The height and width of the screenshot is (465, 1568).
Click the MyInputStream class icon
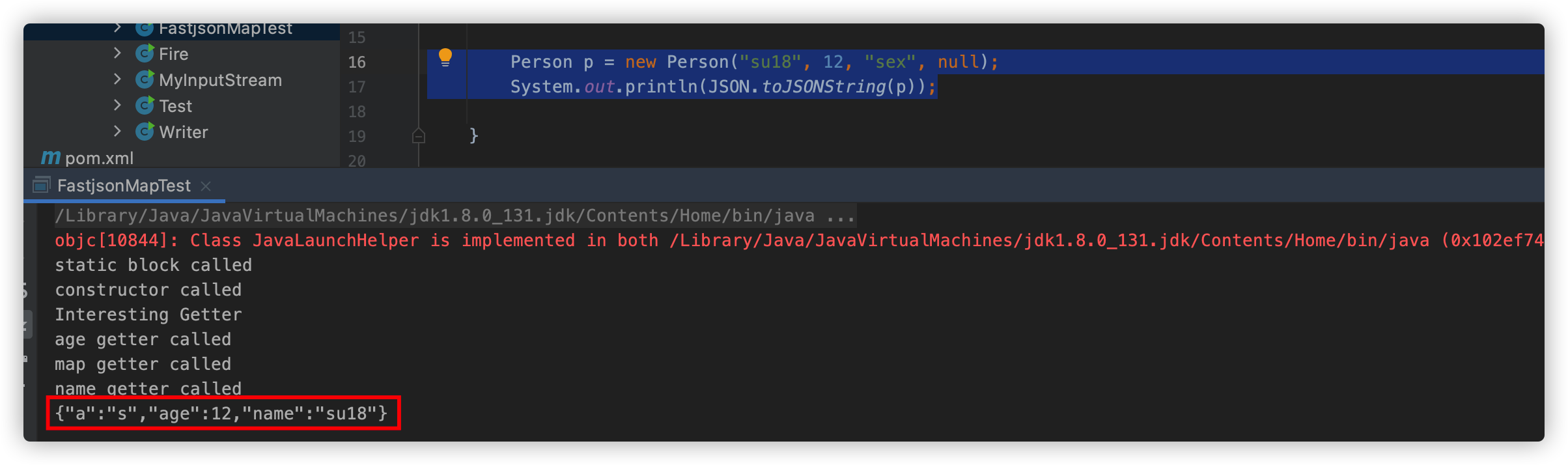pyautogui.click(x=145, y=79)
